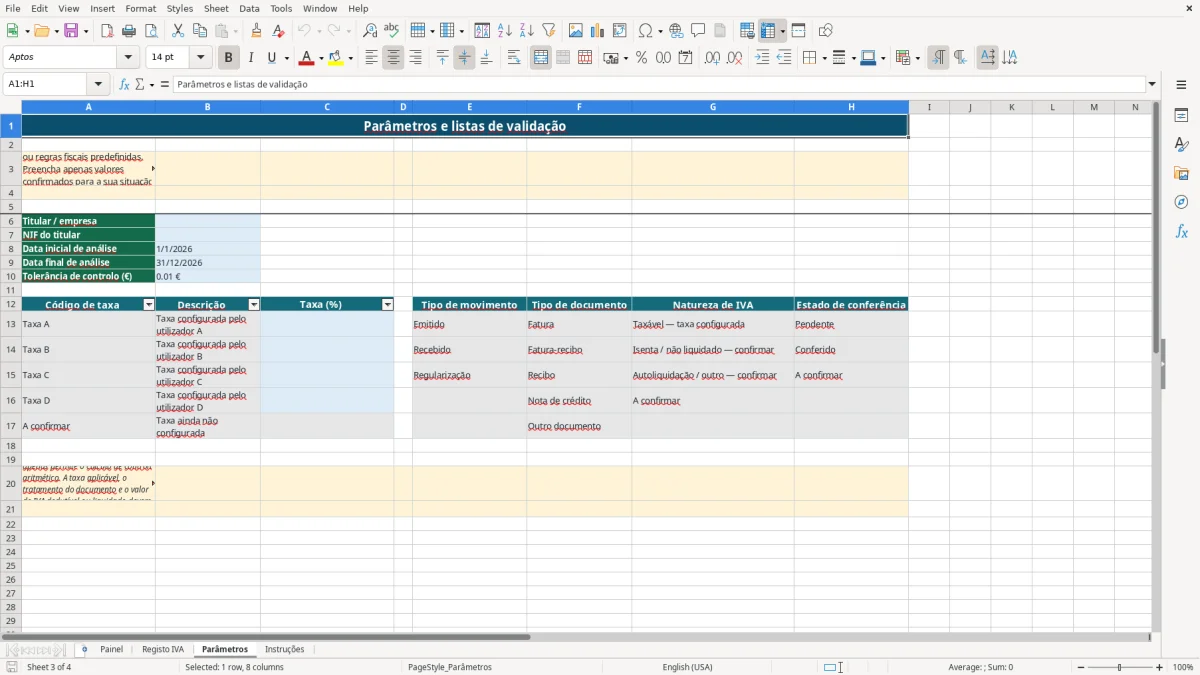Open the sidebar Navigator compass icon
1200x675 pixels.
click(x=1181, y=202)
